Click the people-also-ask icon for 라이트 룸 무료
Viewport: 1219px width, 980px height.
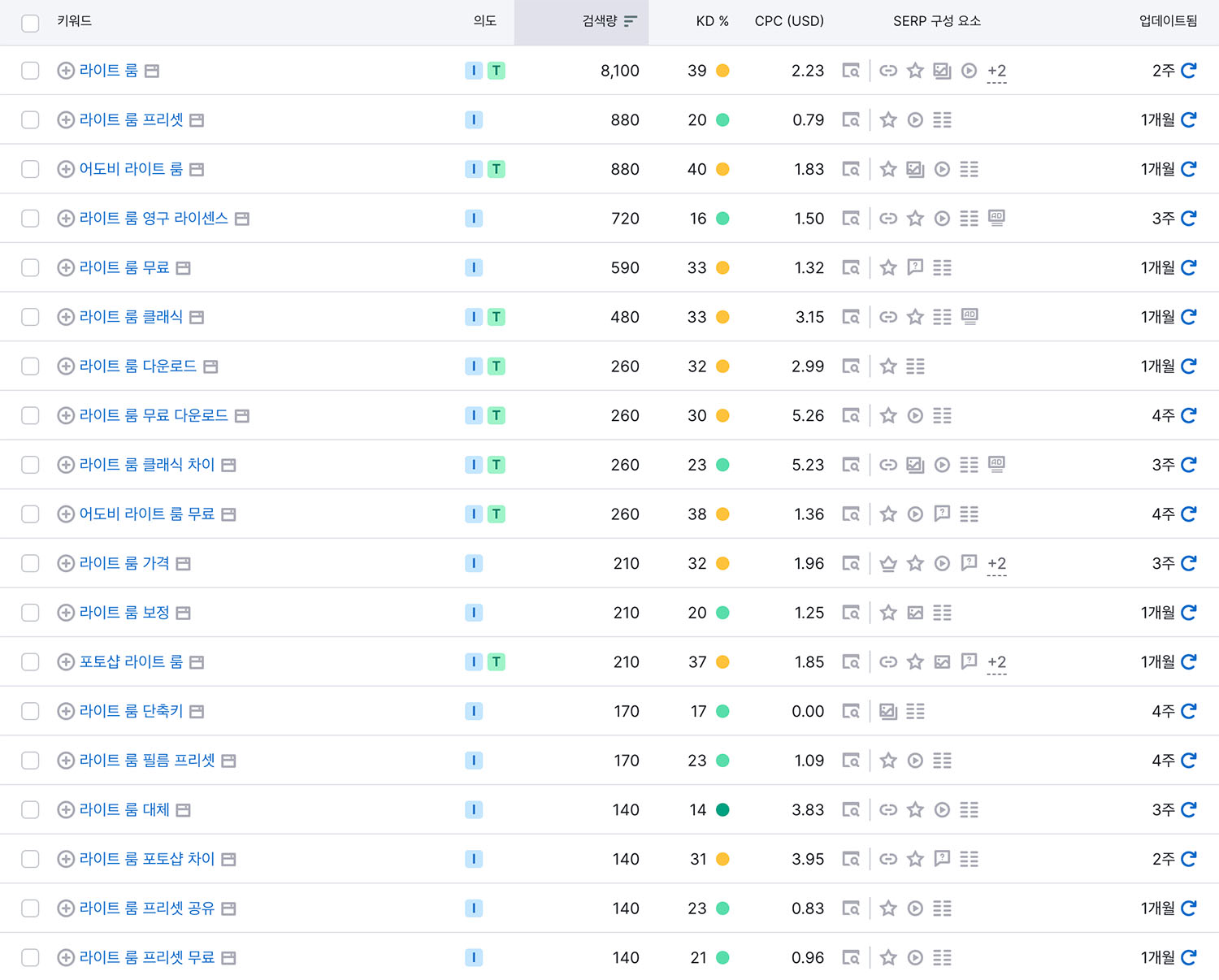click(x=915, y=267)
